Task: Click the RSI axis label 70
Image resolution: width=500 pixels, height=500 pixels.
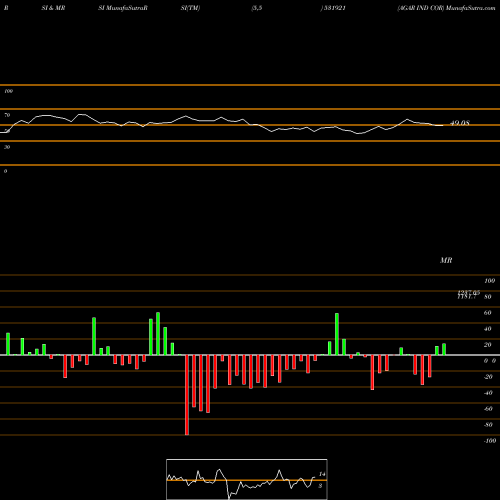Action: (7, 115)
